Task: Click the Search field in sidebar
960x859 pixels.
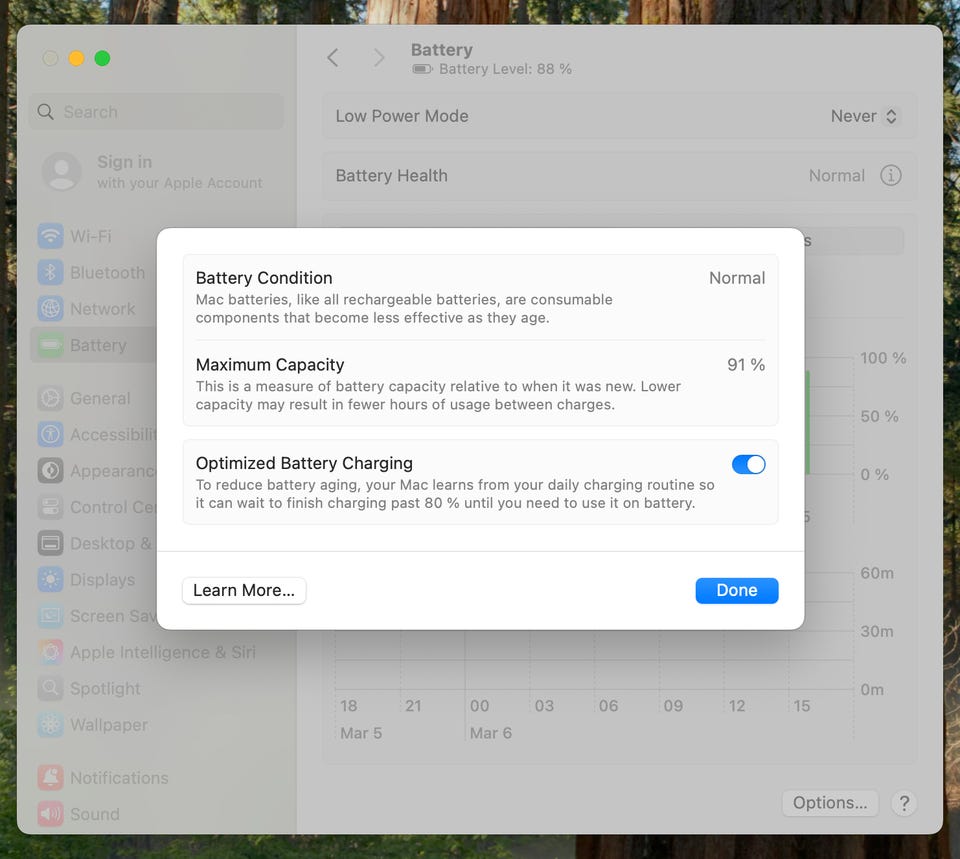Action: pos(157,112)
